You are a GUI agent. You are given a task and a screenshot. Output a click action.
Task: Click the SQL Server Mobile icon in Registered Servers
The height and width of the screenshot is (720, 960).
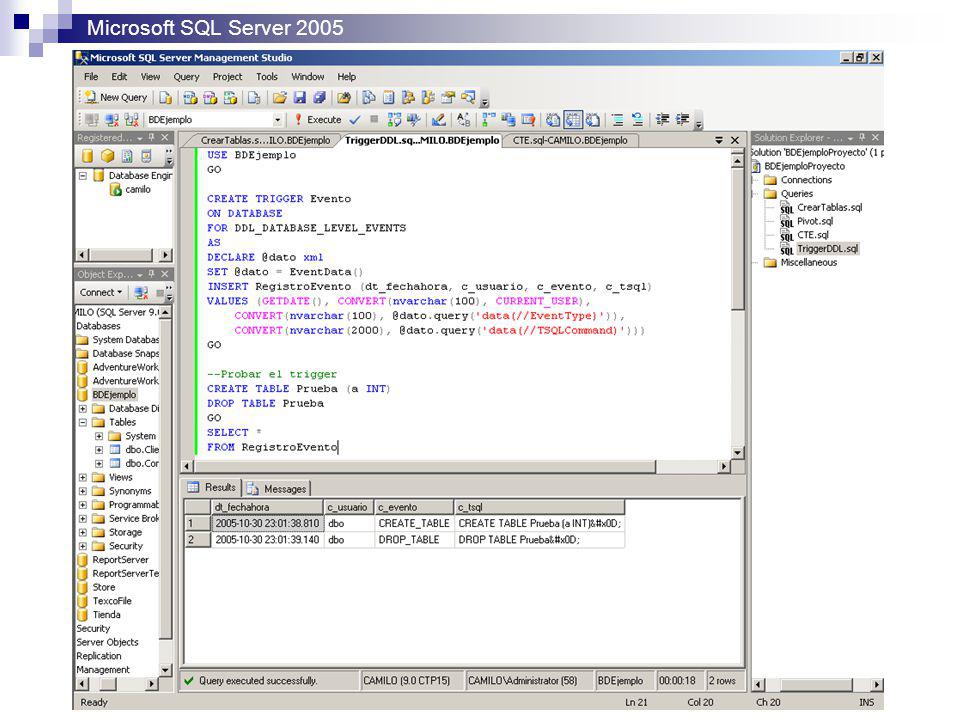(x=146, y=156)
